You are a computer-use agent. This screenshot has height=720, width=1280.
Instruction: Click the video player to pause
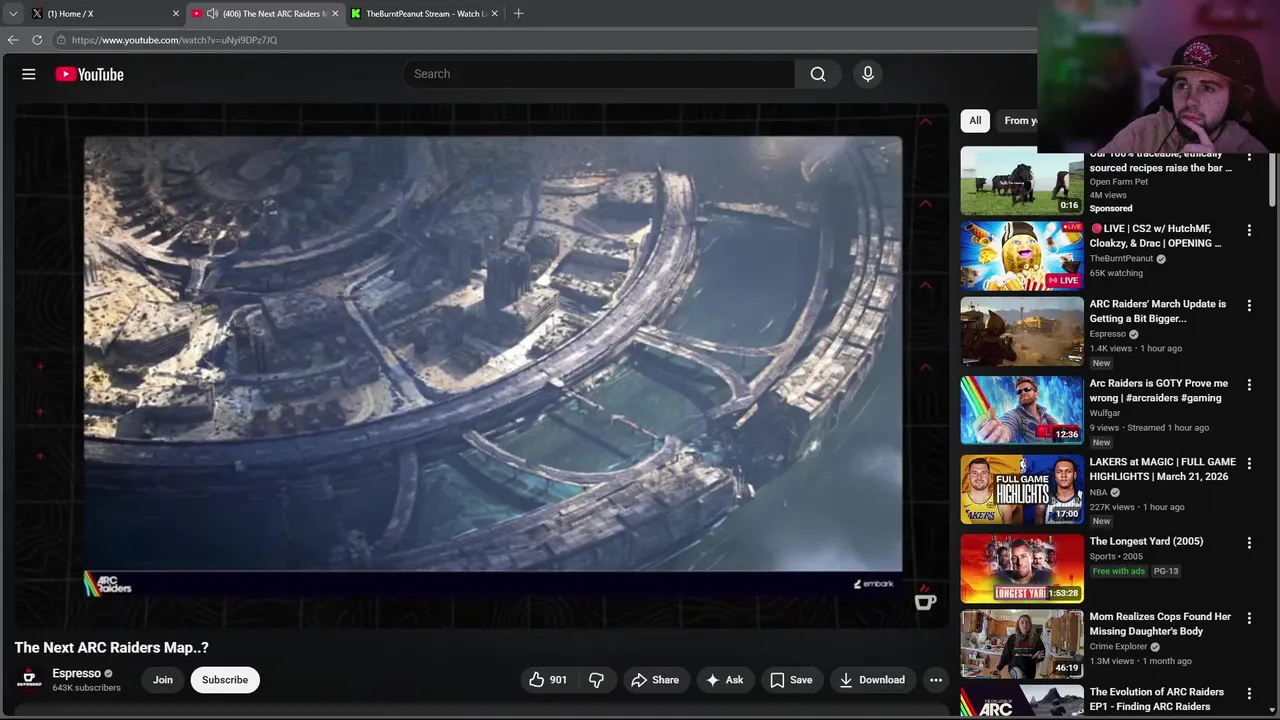click(481, 365)
